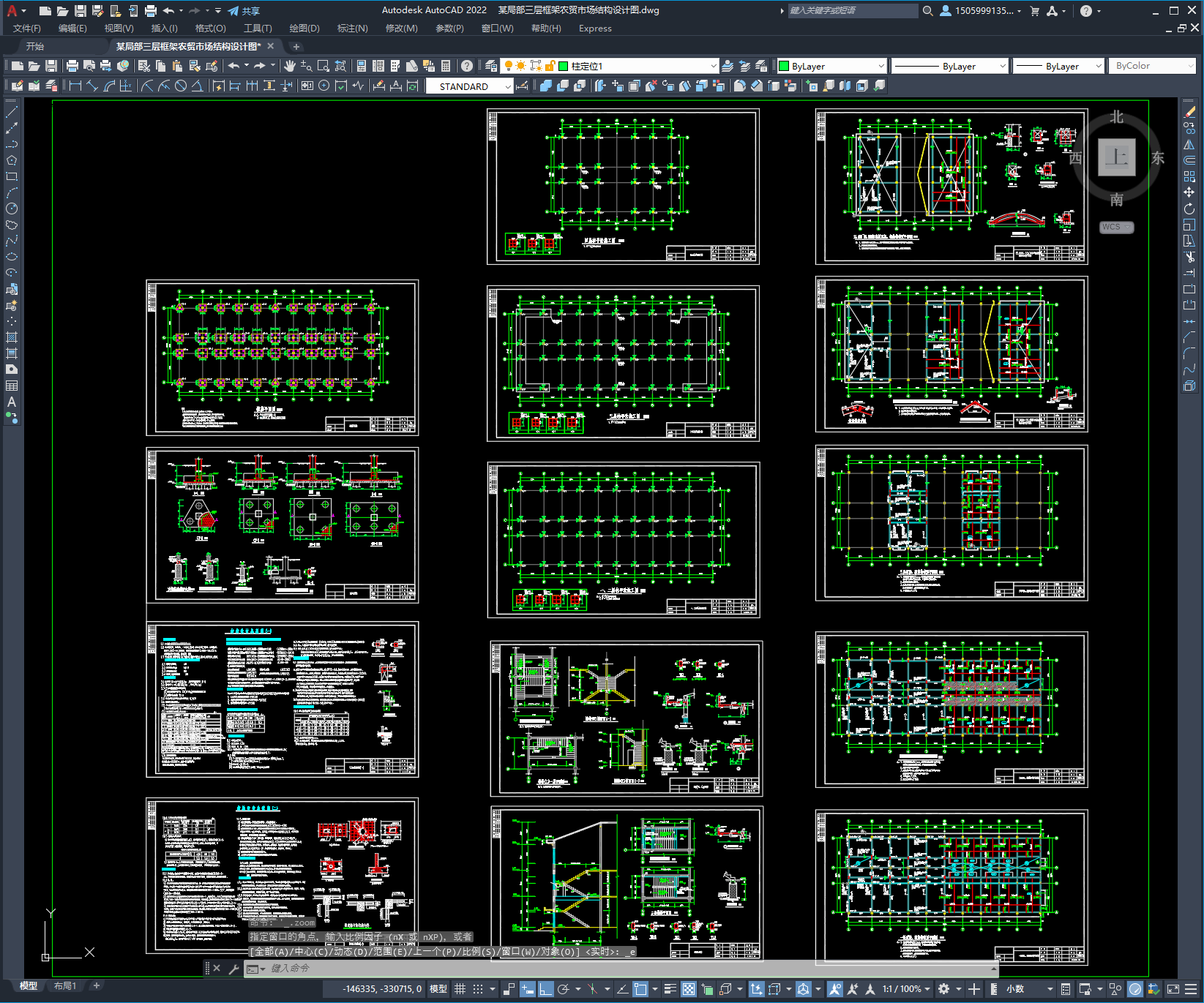
Task: Click the keyword search input field
Action: [853, 11]
